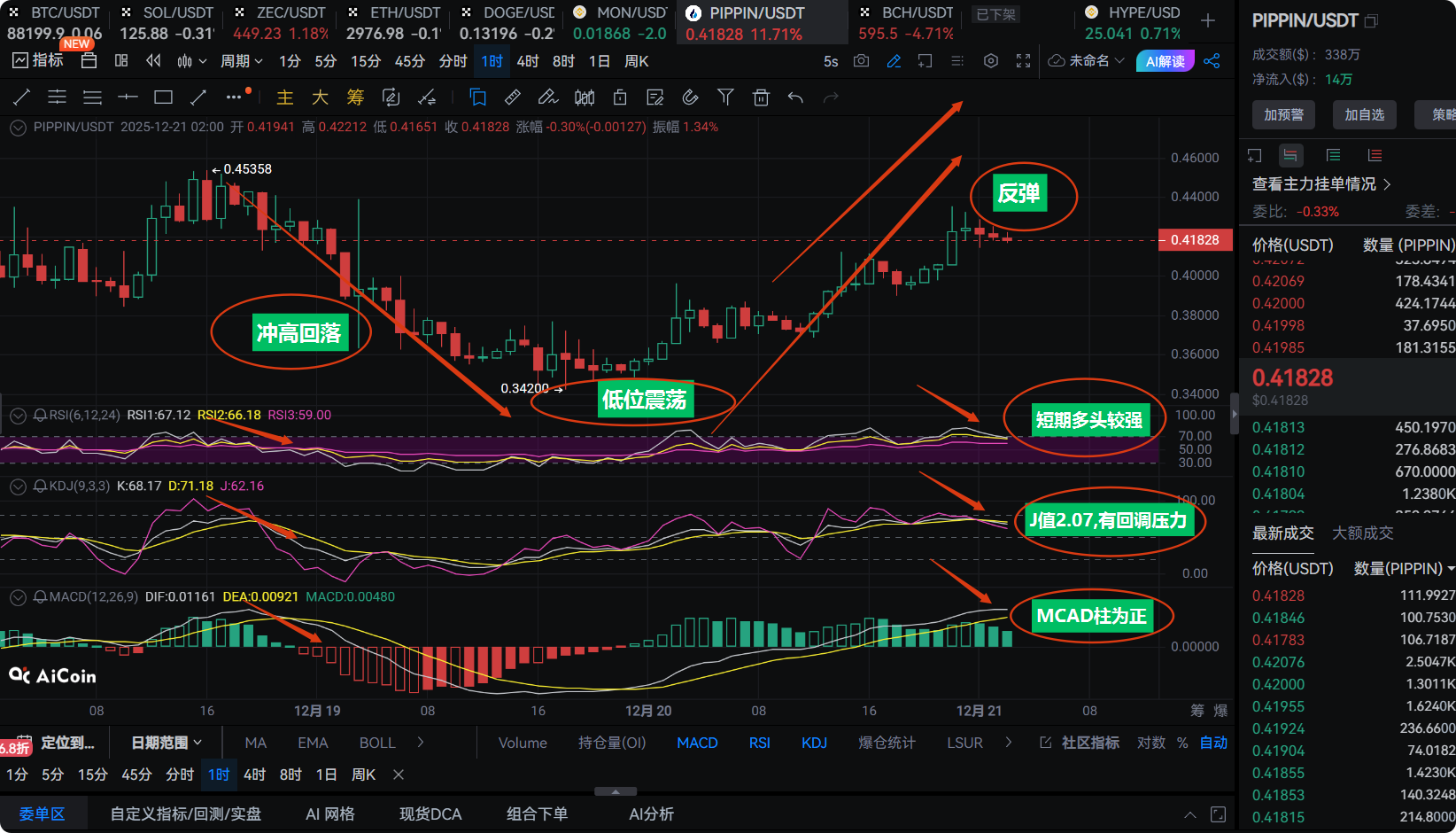Click the 加预警 add alert button
1456x833 pixels.
(1283, 114)
